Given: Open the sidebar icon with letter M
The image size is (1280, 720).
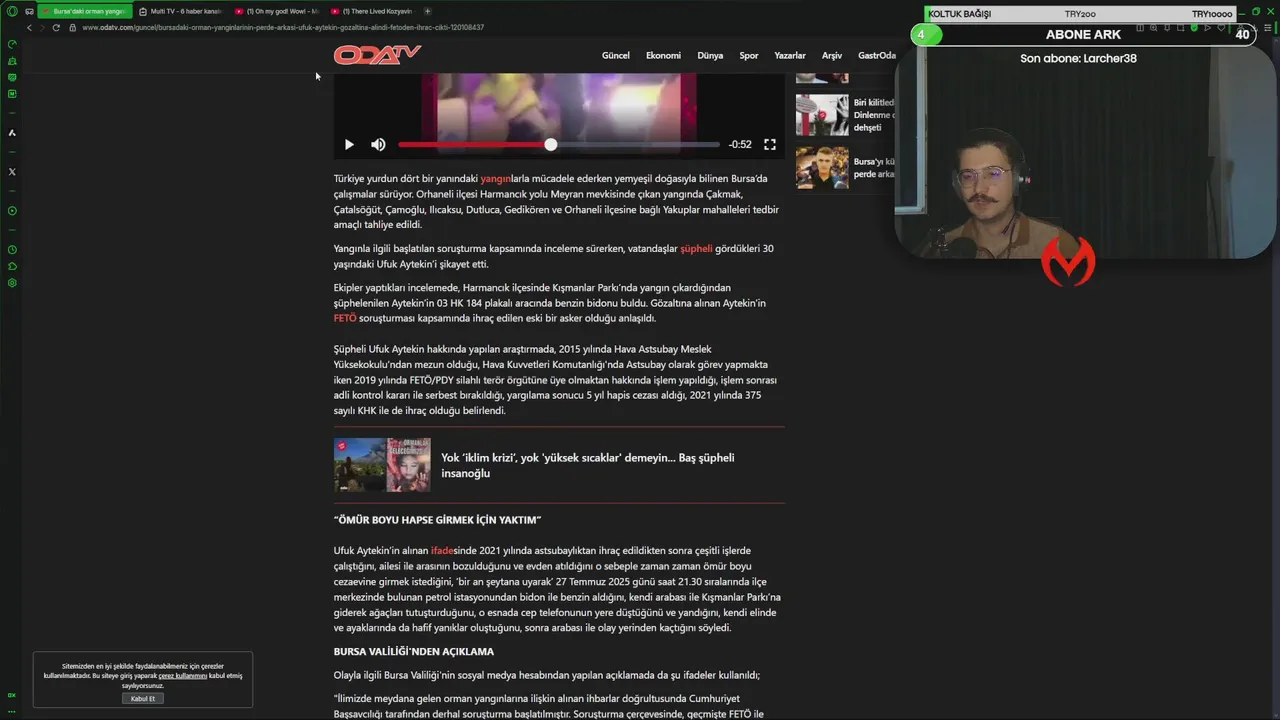Looking at the screenshot, I should 12,94.
